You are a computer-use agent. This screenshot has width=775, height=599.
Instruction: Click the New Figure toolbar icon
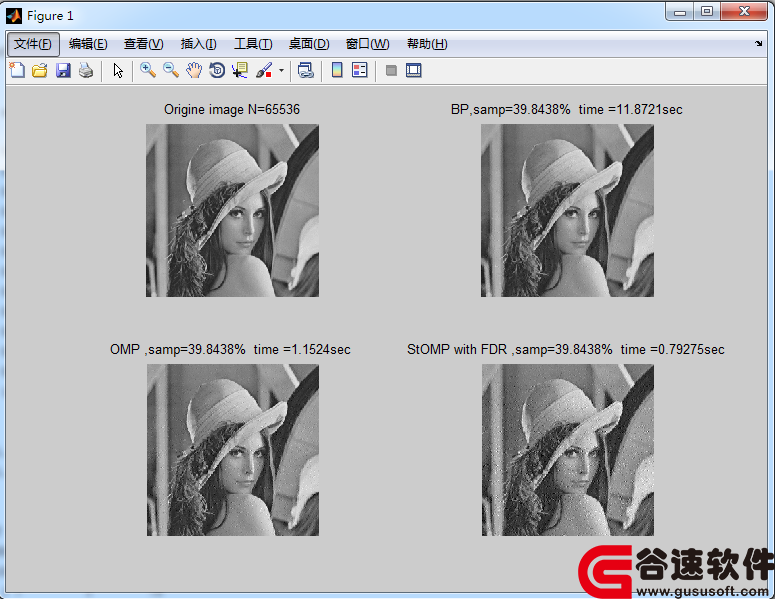click(17, 70)
